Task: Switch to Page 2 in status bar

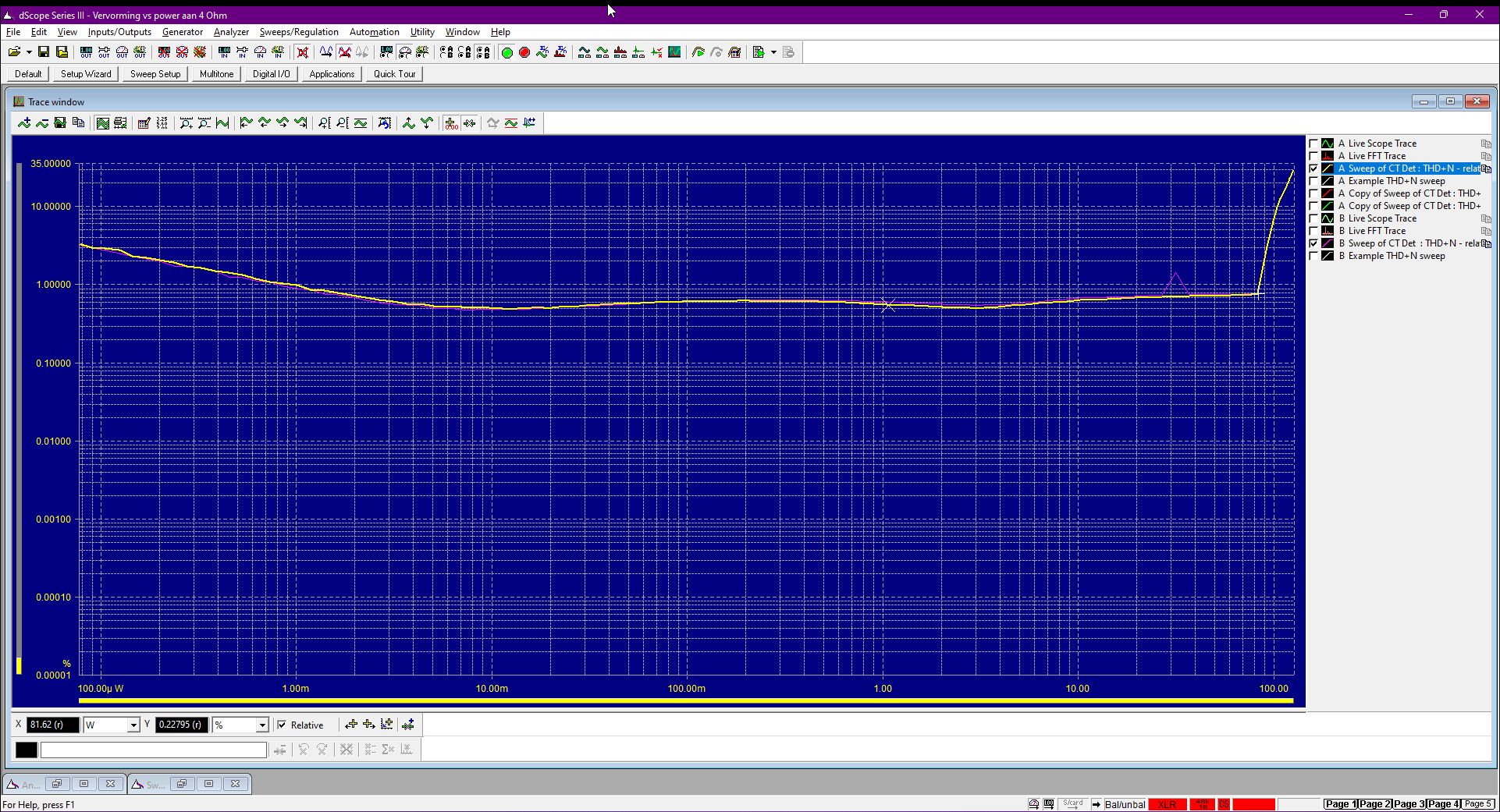Action: tap(1374, 804)
